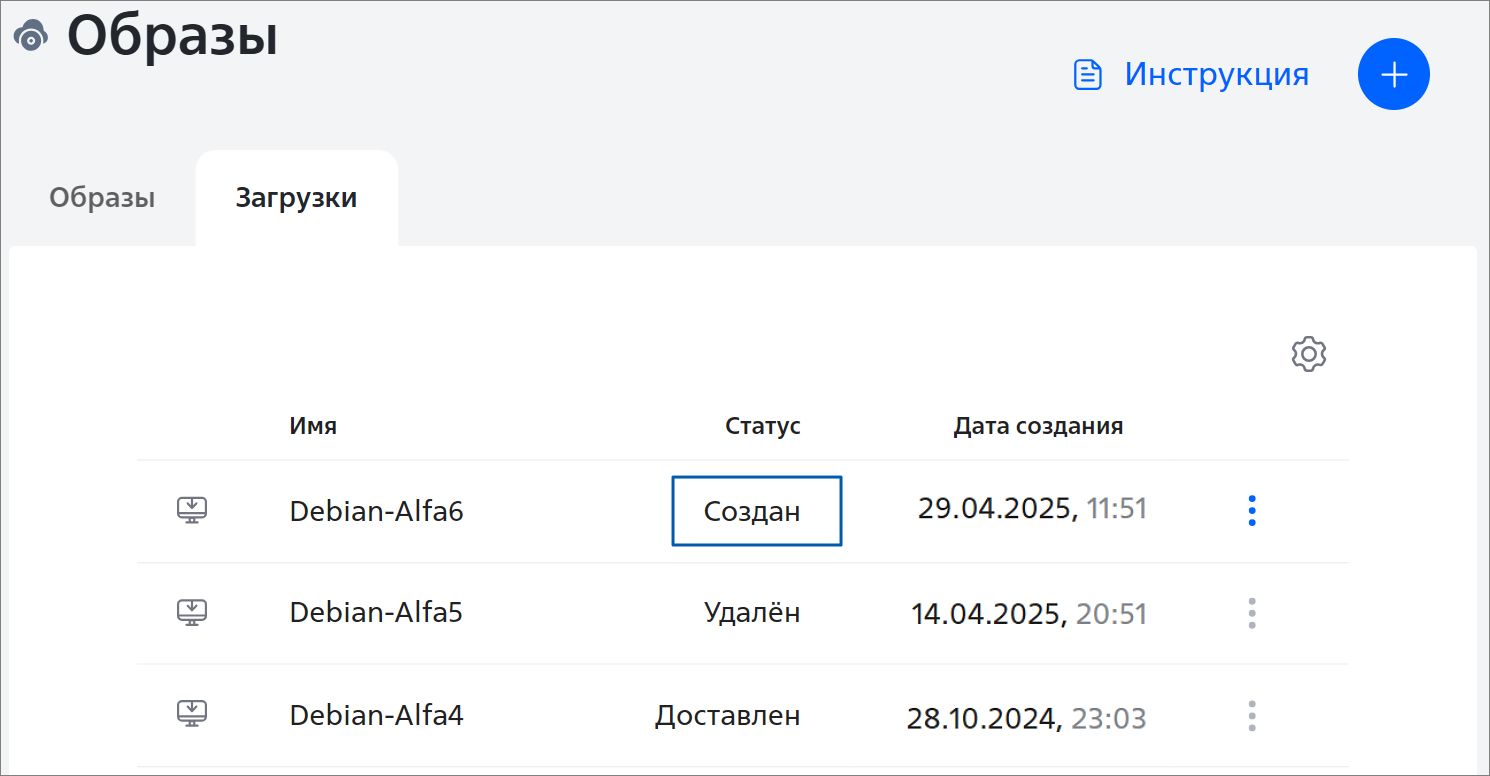
Task: Click the Debian-Alfa6 name
Action: [377, 511]
